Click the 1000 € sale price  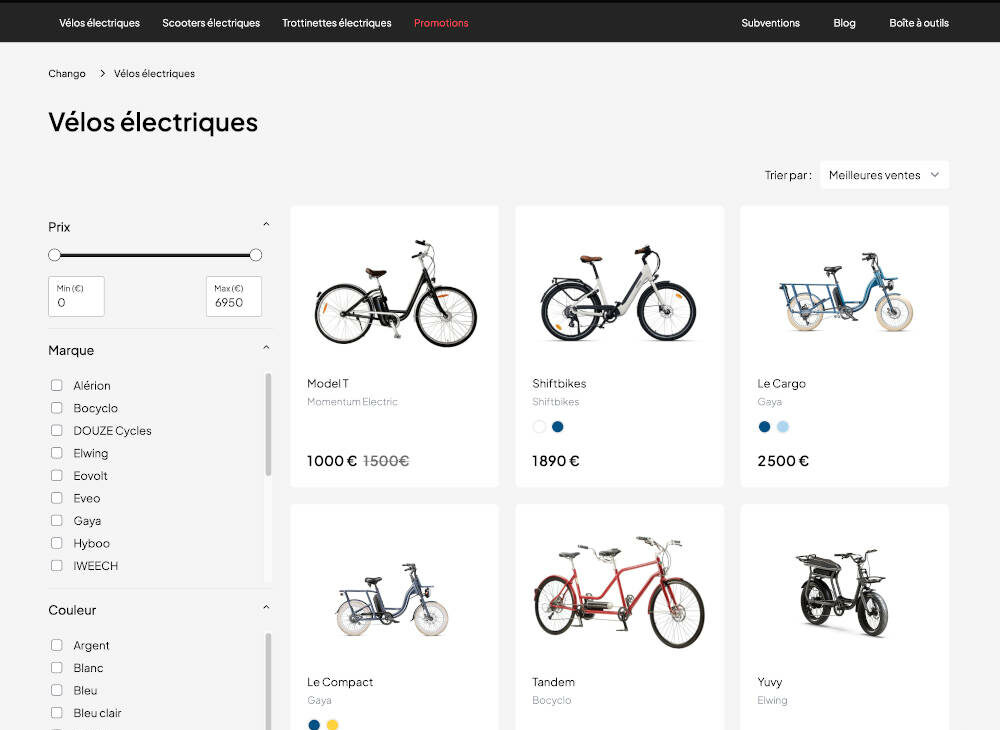pyautogui.click(x=332, y=461)
